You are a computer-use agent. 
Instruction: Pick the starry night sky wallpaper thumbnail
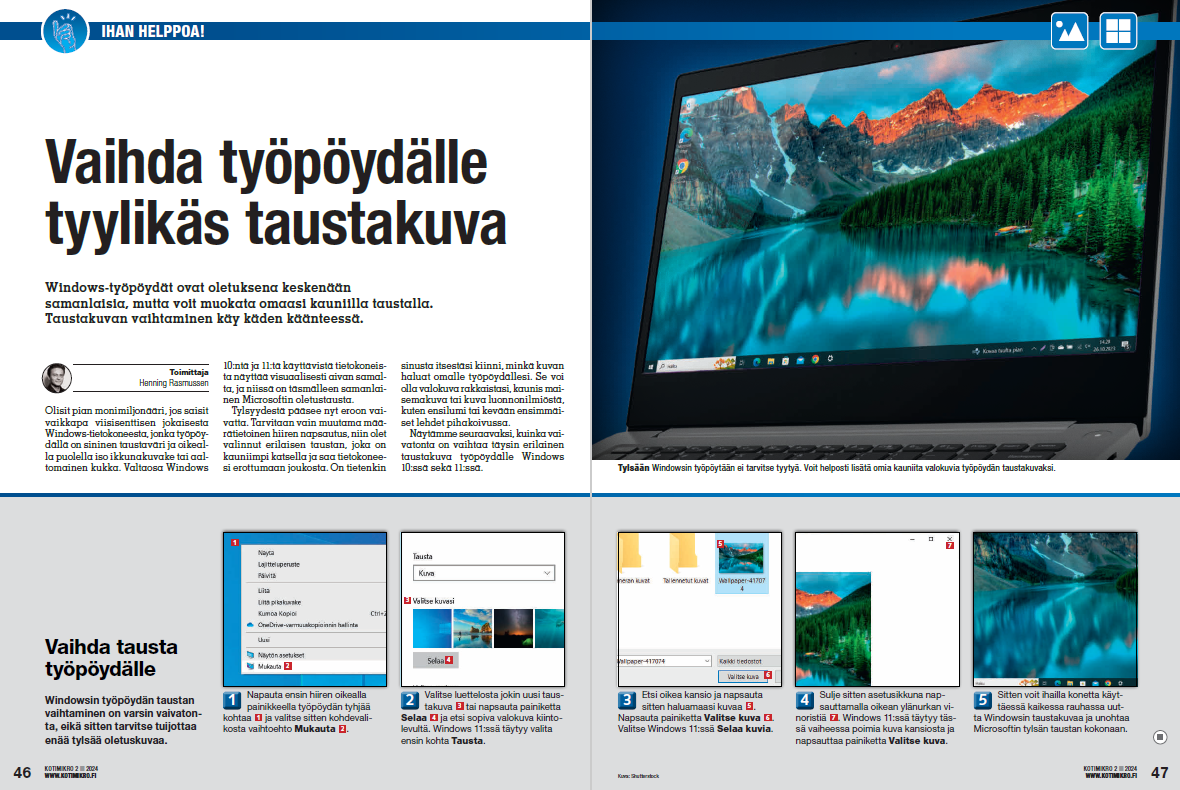513,628
